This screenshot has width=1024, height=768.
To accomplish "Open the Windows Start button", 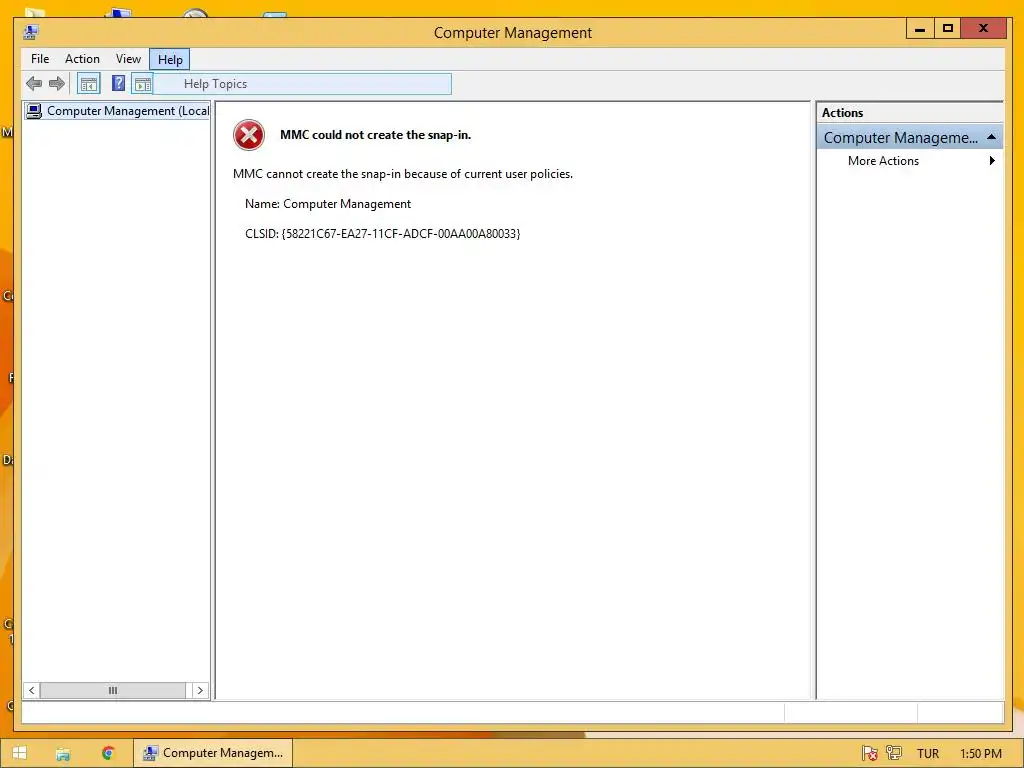I will pyautogui.click(x=20, y=753).
